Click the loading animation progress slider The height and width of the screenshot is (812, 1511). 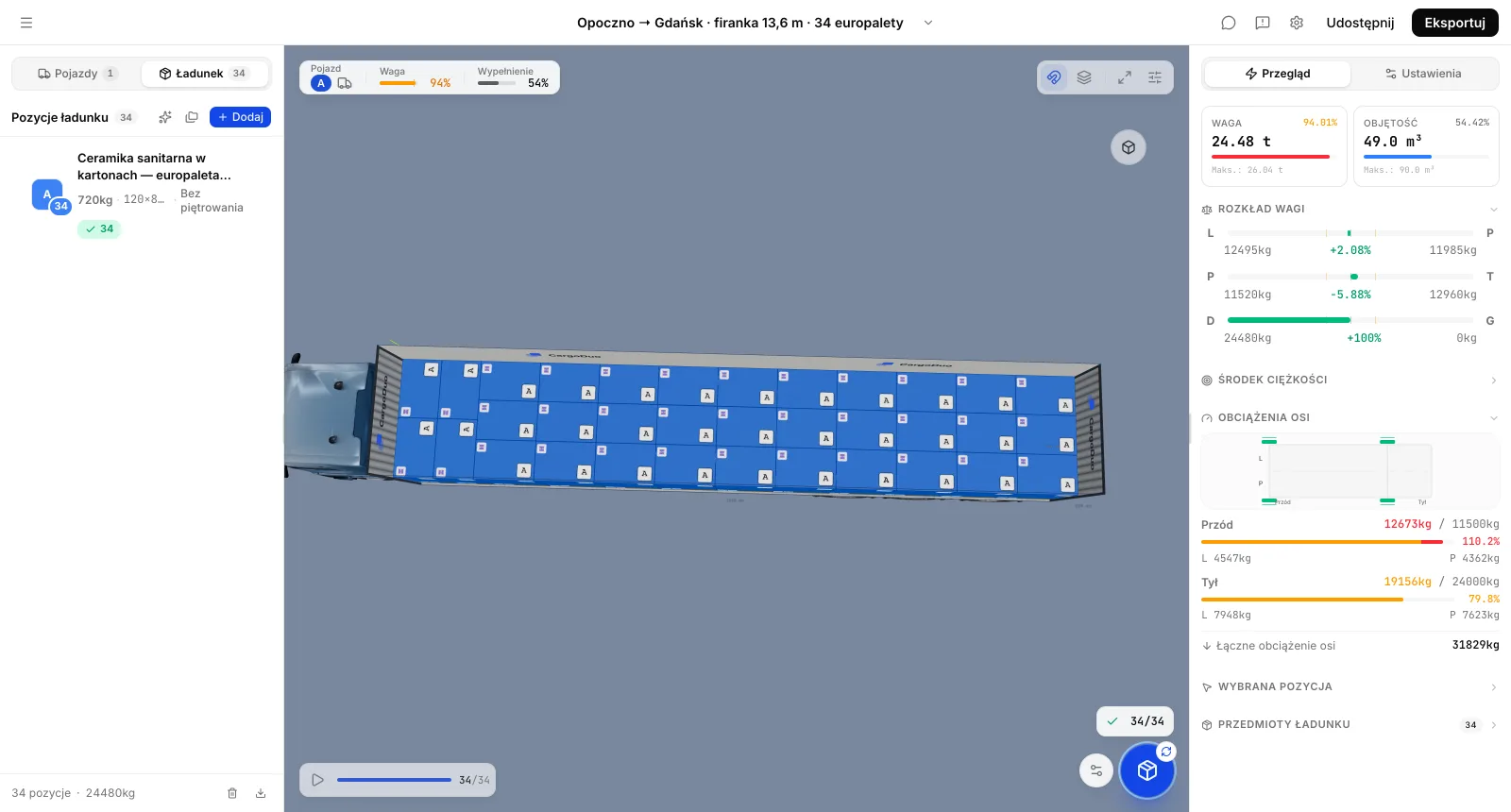(394, 780)
